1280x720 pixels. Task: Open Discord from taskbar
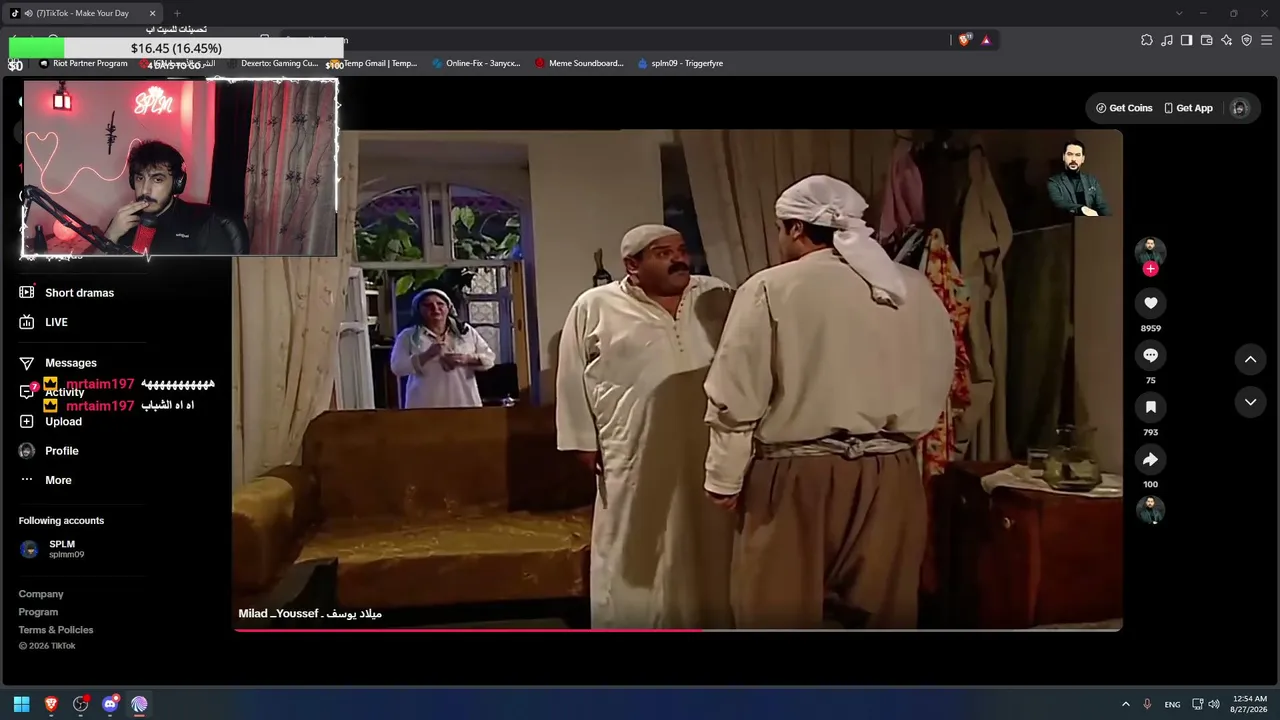click(x=110, y=704)
